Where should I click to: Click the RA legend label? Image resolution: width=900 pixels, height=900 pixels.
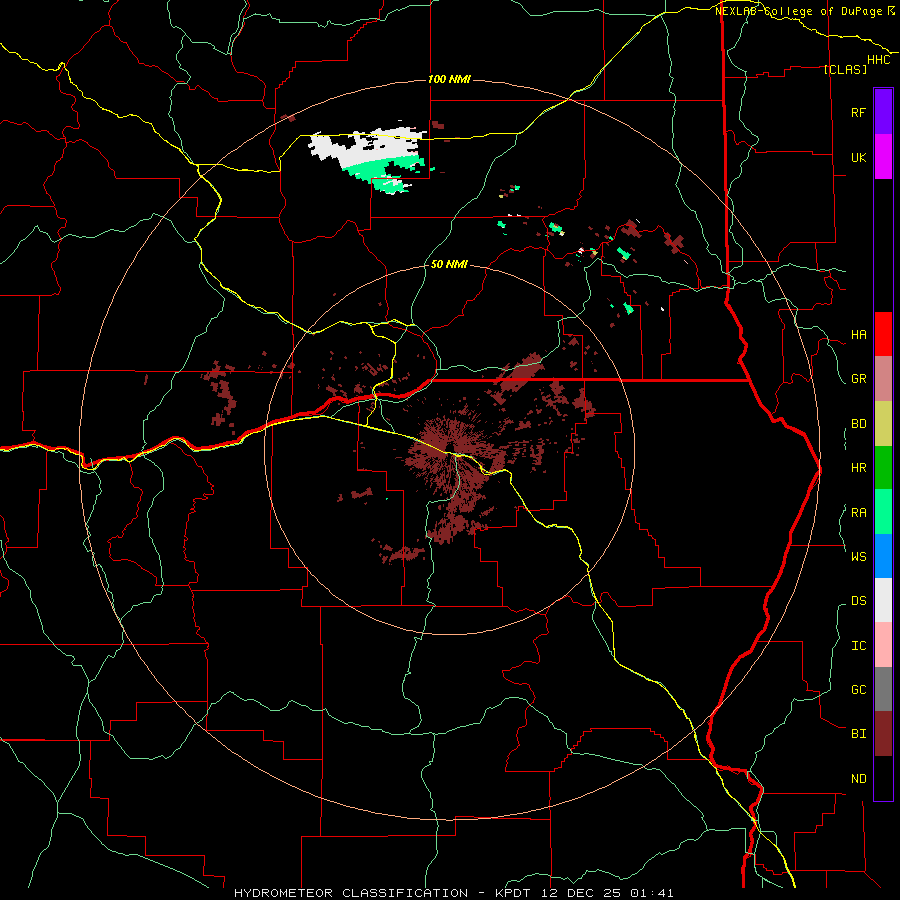click(858, 512)
